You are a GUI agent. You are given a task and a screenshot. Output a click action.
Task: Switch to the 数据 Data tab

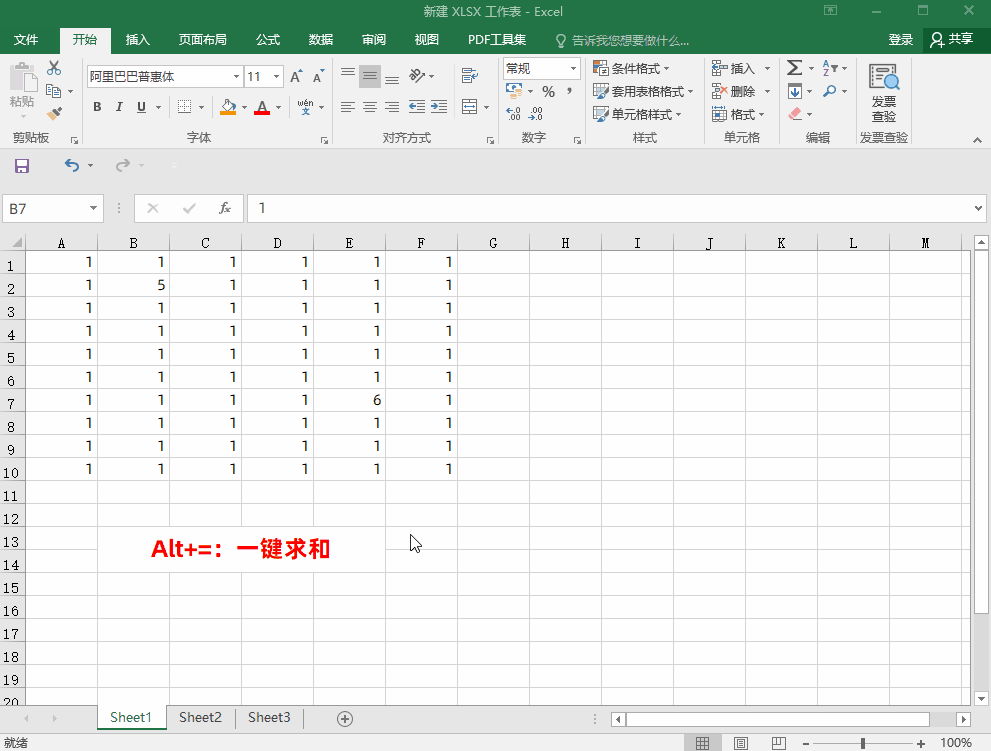320,40
